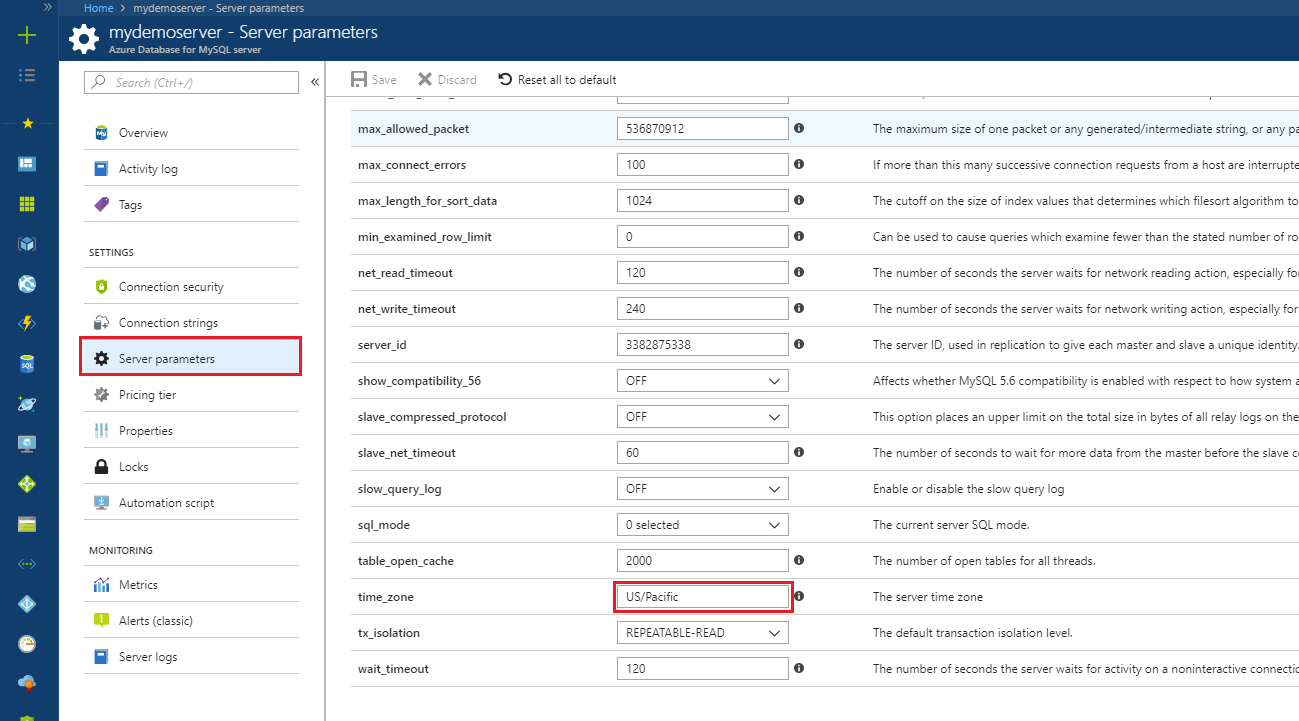The width and height of the screenshot is (1299, 721).
Task: Click the time_zone US/Pacific input field
Action: click(x=703, y=597)
